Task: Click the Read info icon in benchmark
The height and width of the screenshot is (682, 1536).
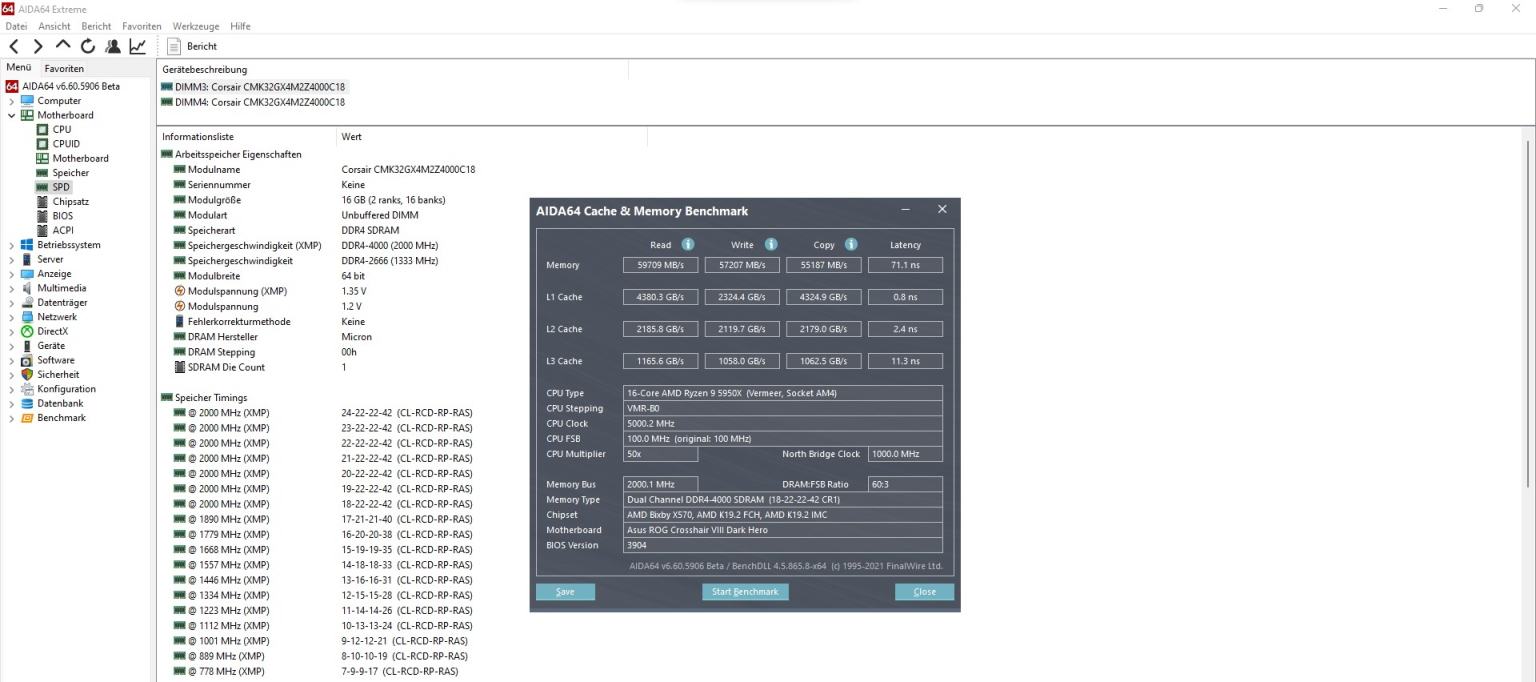Action: point(688,244)
